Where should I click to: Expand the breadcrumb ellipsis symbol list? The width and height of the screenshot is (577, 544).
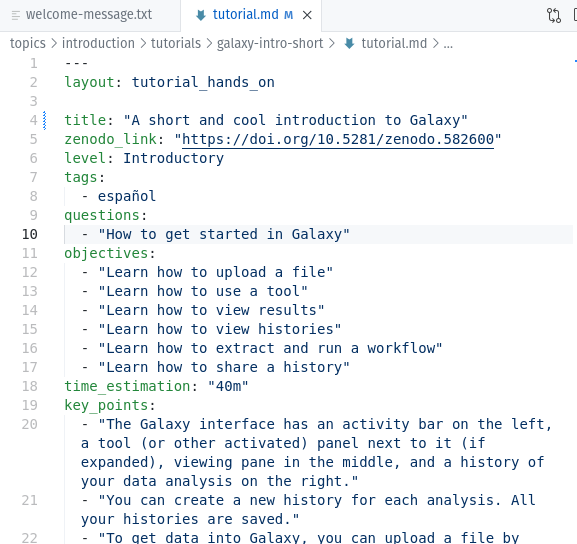[448, 44]
